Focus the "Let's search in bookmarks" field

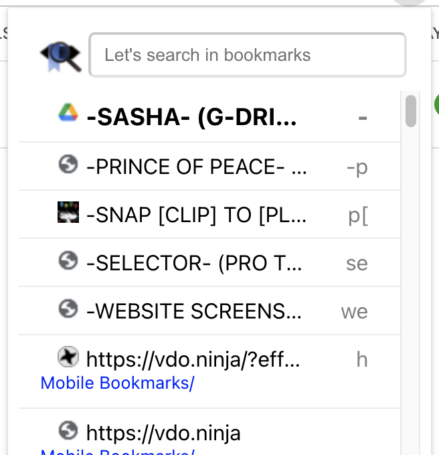247,55
